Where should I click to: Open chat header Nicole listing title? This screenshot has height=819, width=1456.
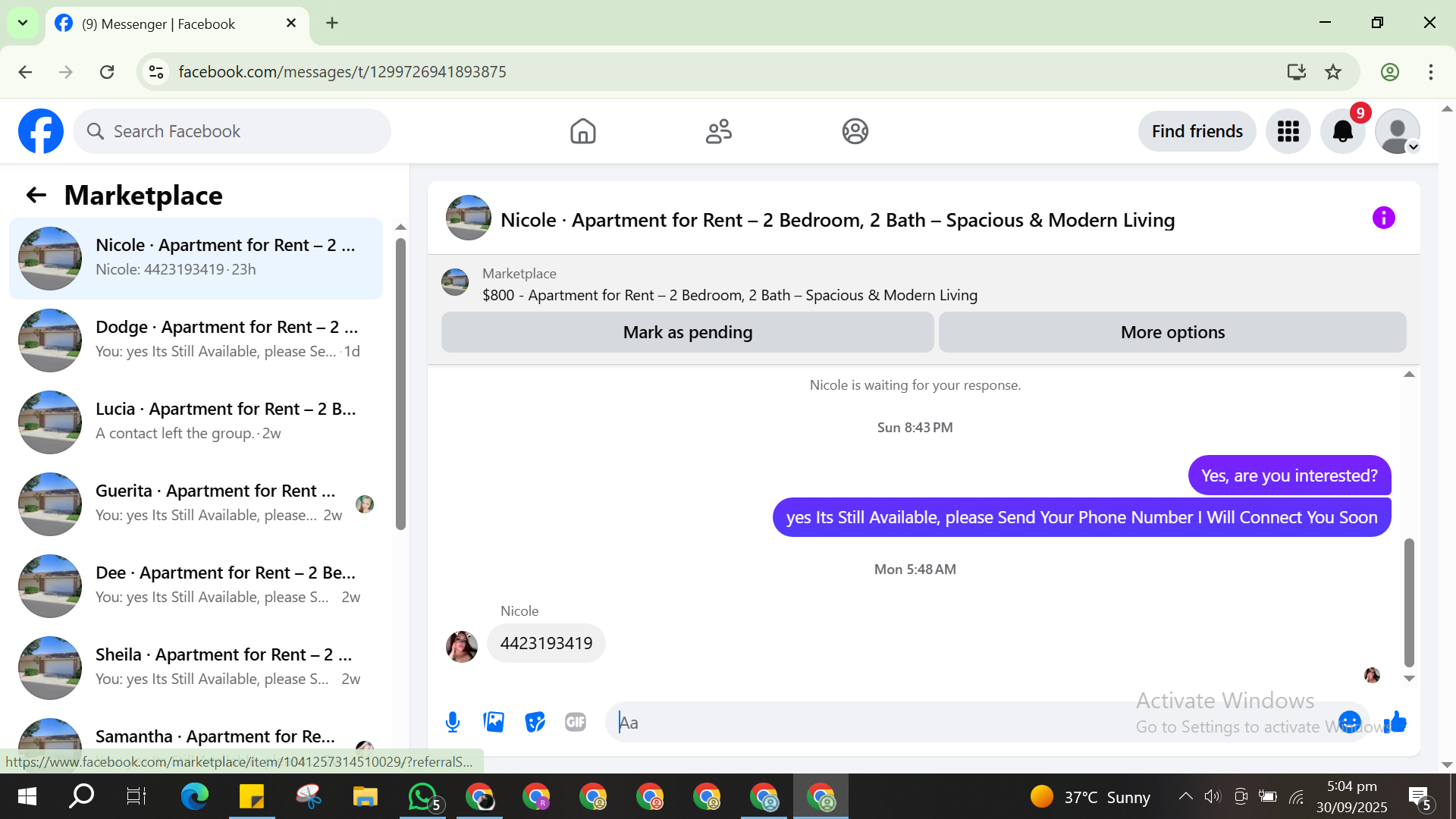(837, 220)
